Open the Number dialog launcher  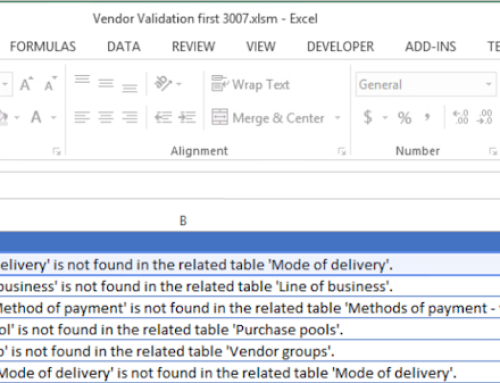493,151
